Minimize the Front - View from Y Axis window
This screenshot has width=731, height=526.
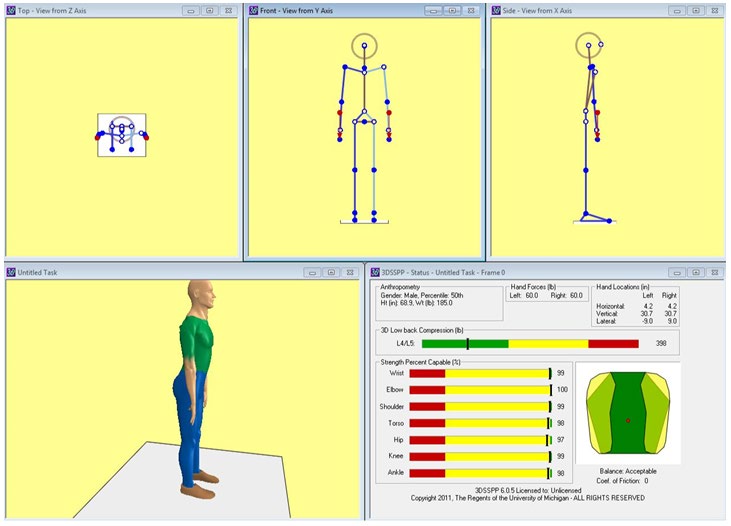click(x=433, y=10)
